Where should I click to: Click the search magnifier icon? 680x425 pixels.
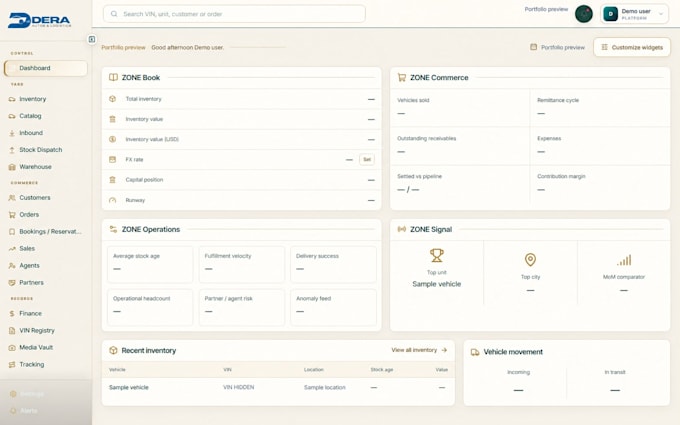tap(114, 14)
